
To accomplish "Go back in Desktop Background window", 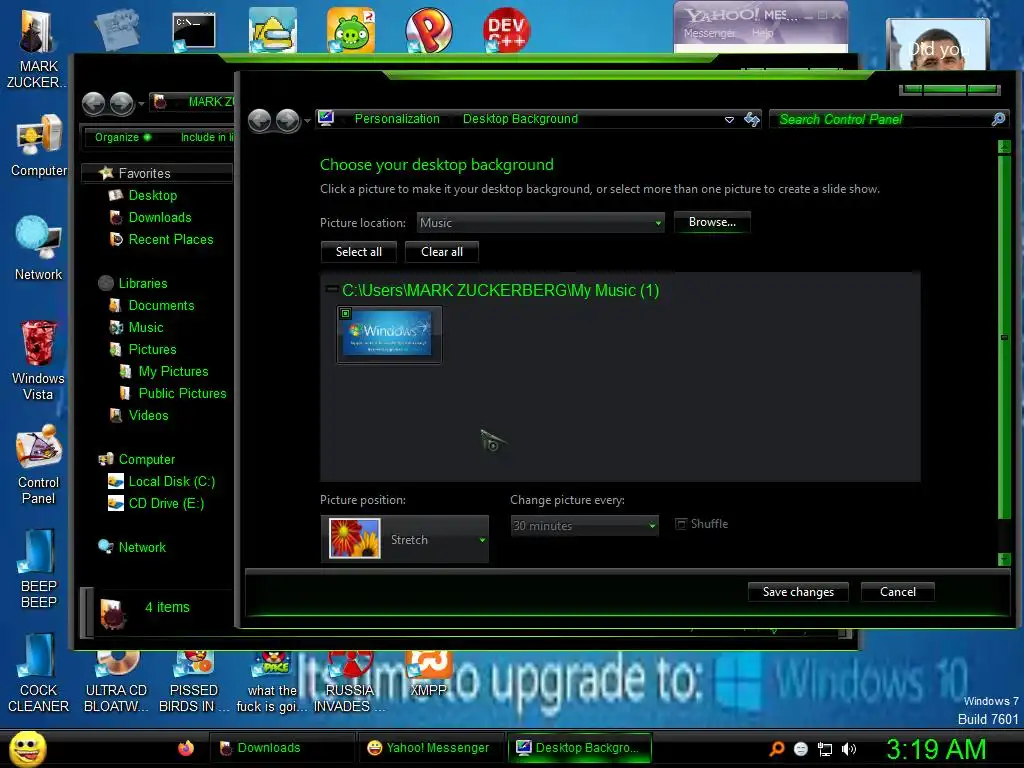I will tap(260, 120).
